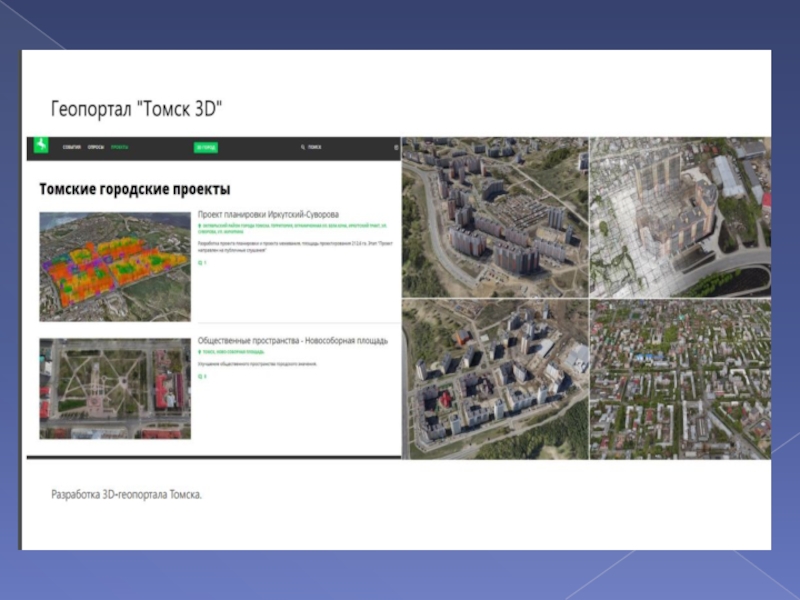The image size is (800, 600).
Task: Select top-right 3D tower mesh image
Action: click(680, 216)
